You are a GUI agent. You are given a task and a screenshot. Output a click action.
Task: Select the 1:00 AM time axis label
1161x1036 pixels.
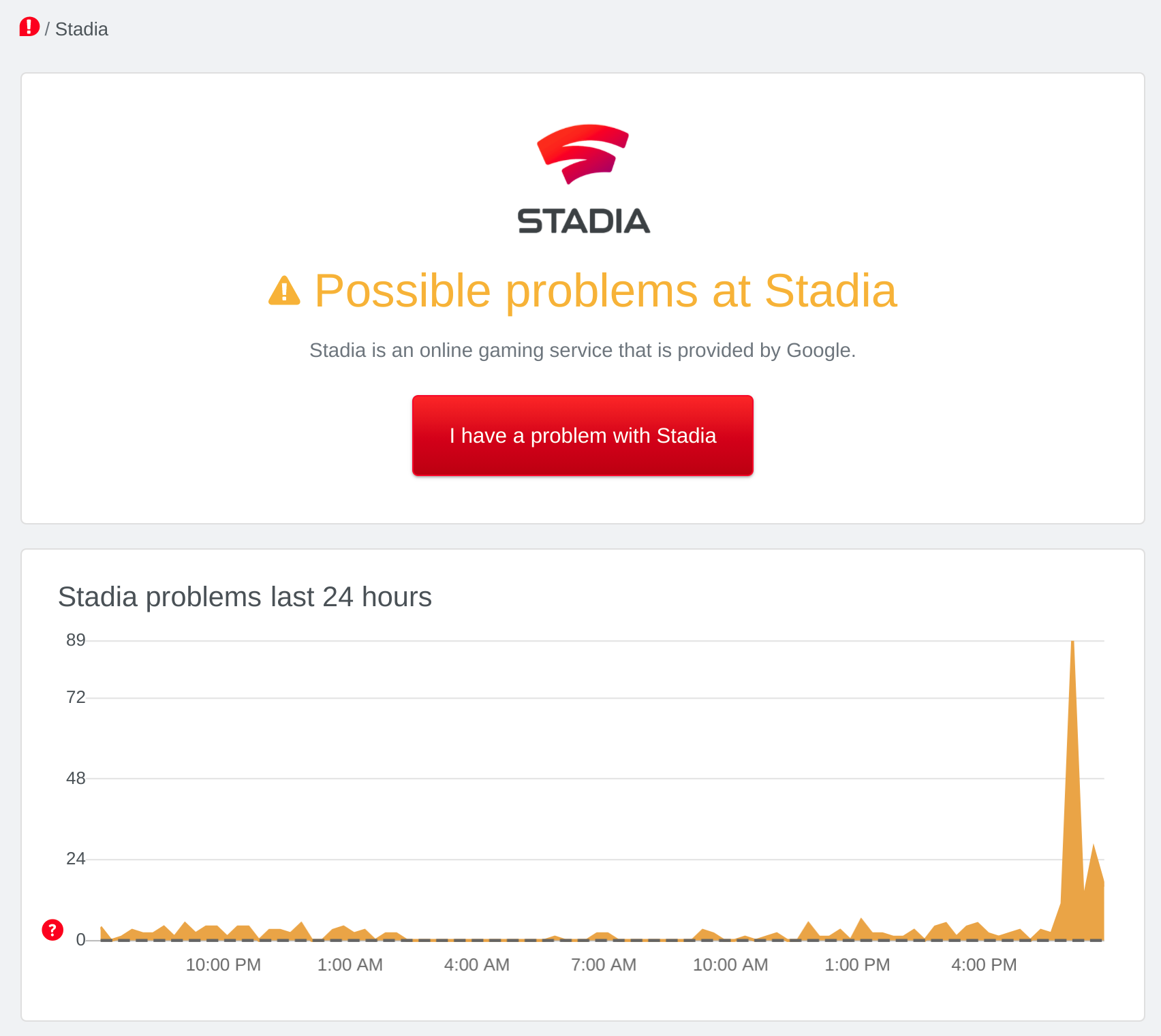tap(350, 964)
